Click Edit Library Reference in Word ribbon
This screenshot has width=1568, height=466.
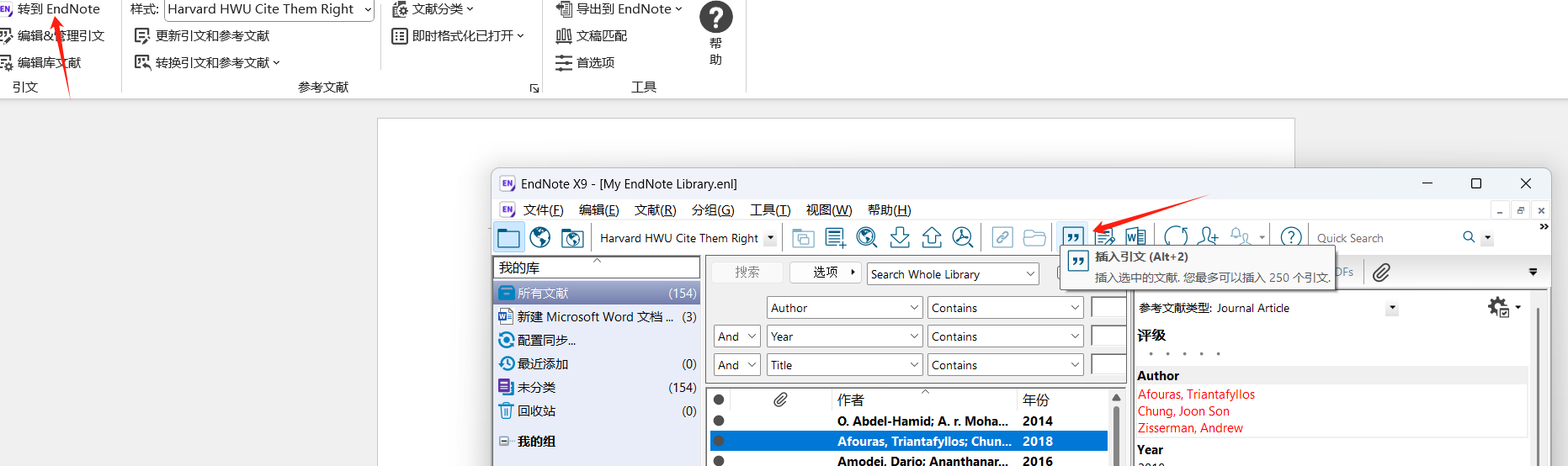41,63
